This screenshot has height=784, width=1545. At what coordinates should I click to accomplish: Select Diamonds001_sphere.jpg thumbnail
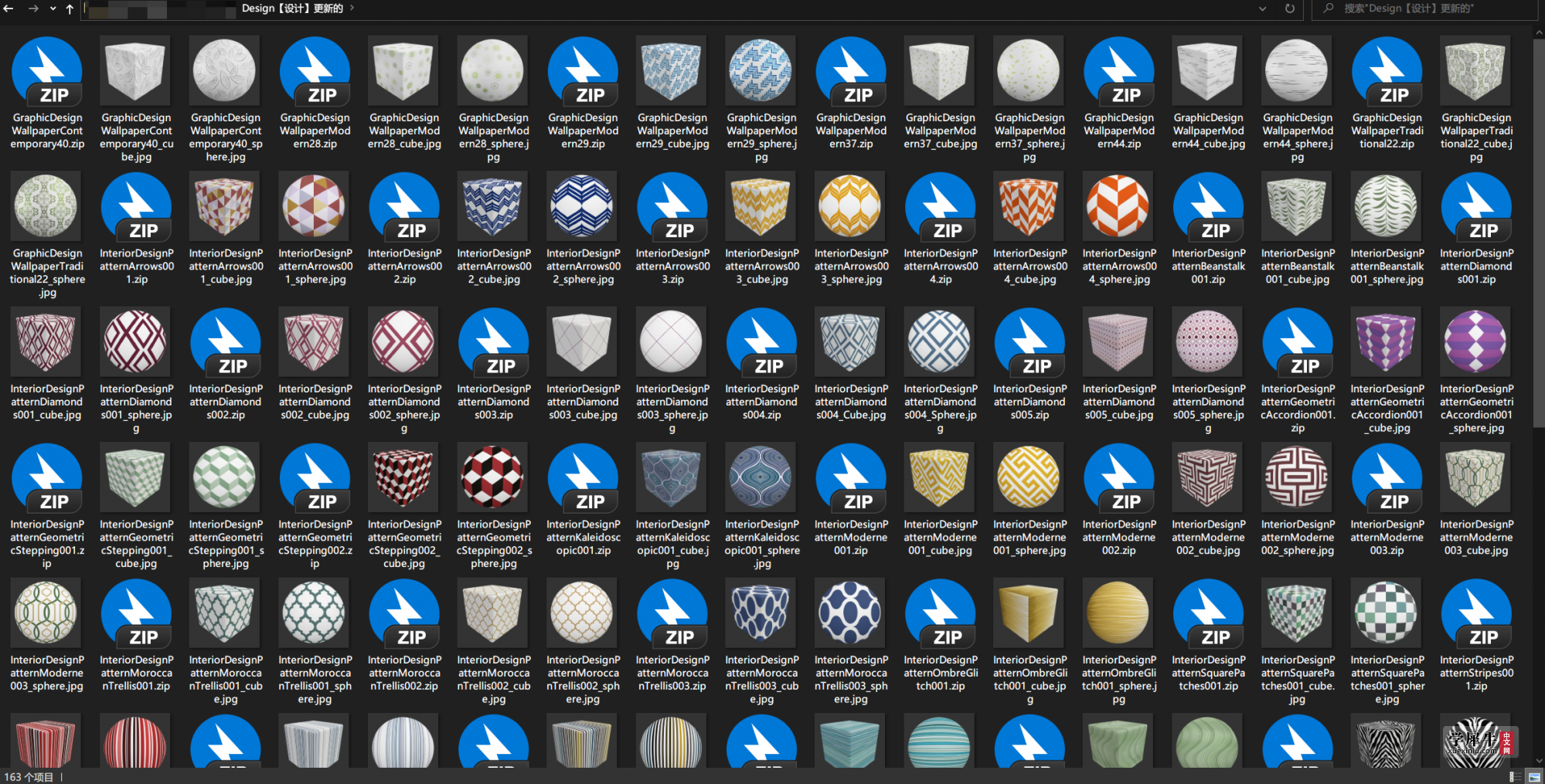(x=136, y=341)
